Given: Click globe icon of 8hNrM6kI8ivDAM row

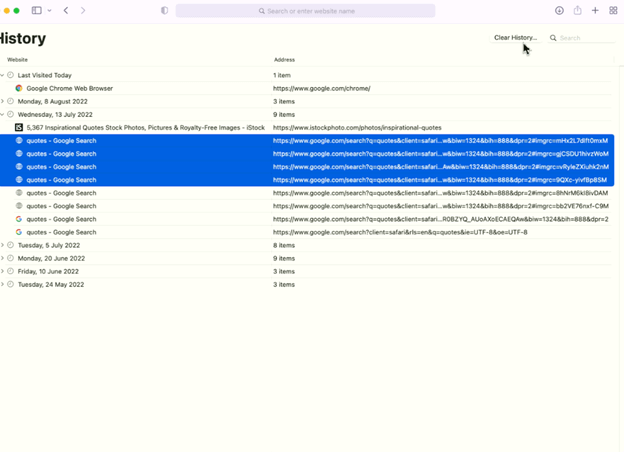Looking at the screenshot, I should 19,193.
